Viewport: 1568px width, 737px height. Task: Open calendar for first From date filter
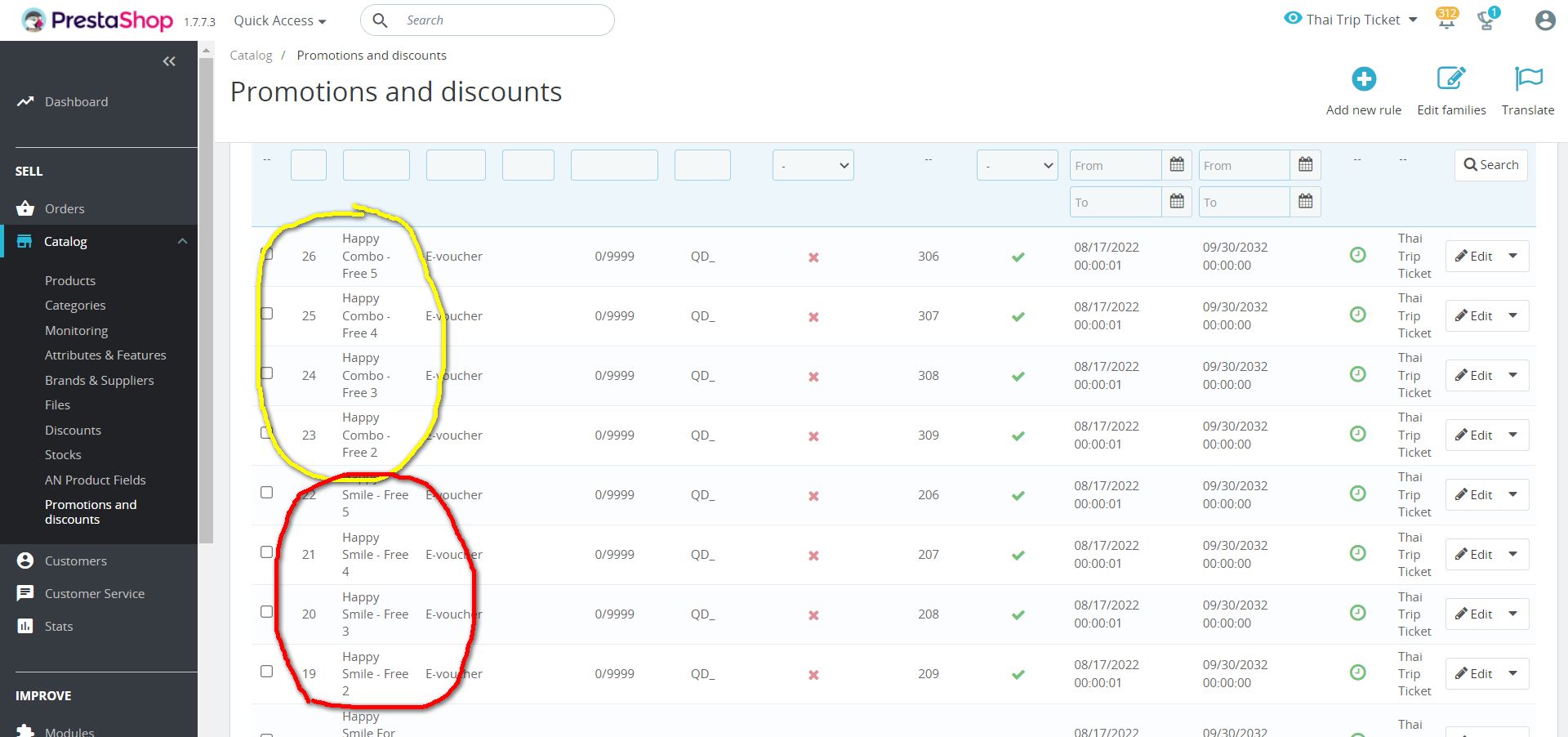1177,165
